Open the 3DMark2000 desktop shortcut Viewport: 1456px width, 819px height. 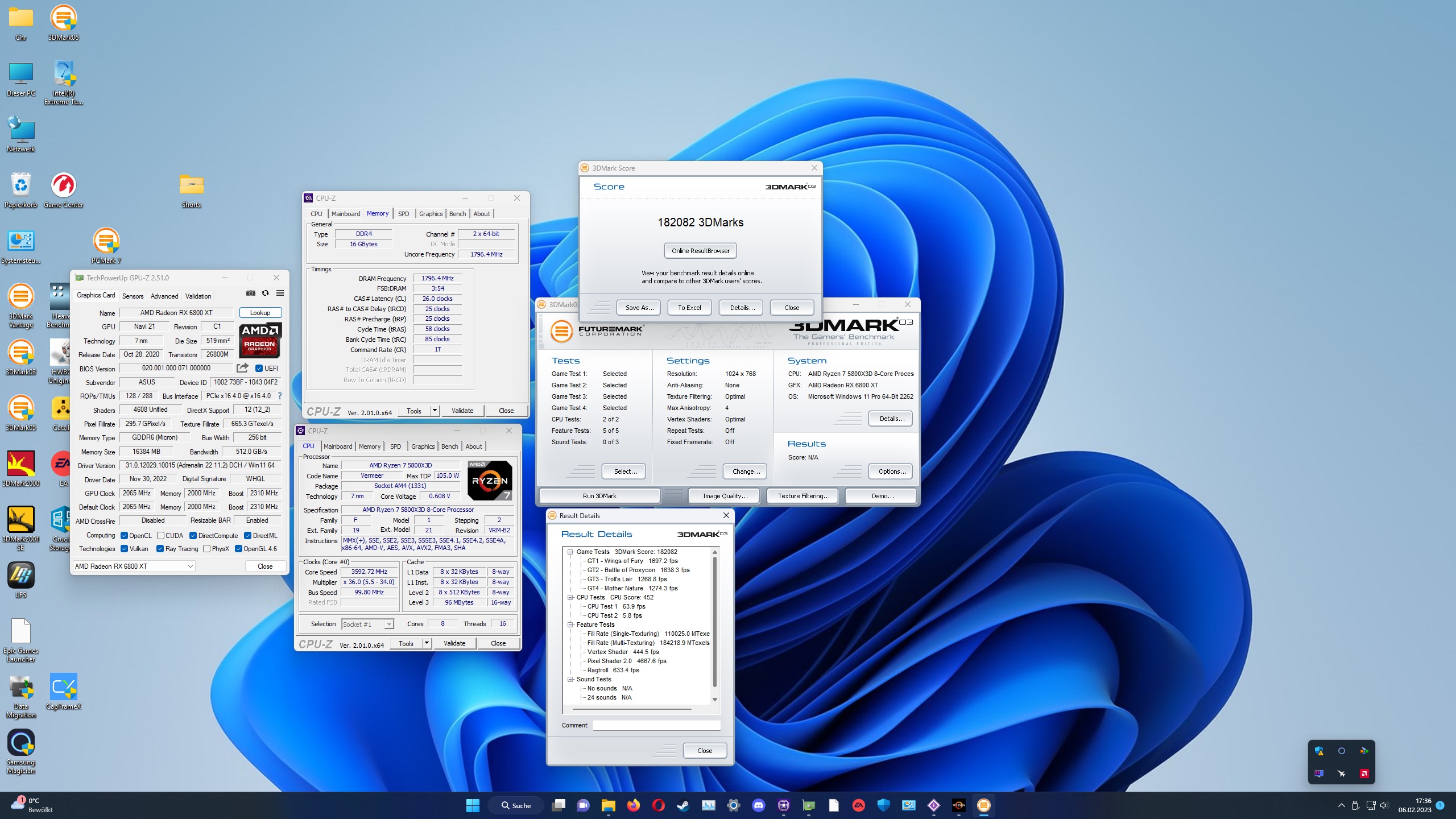[21, 469]
